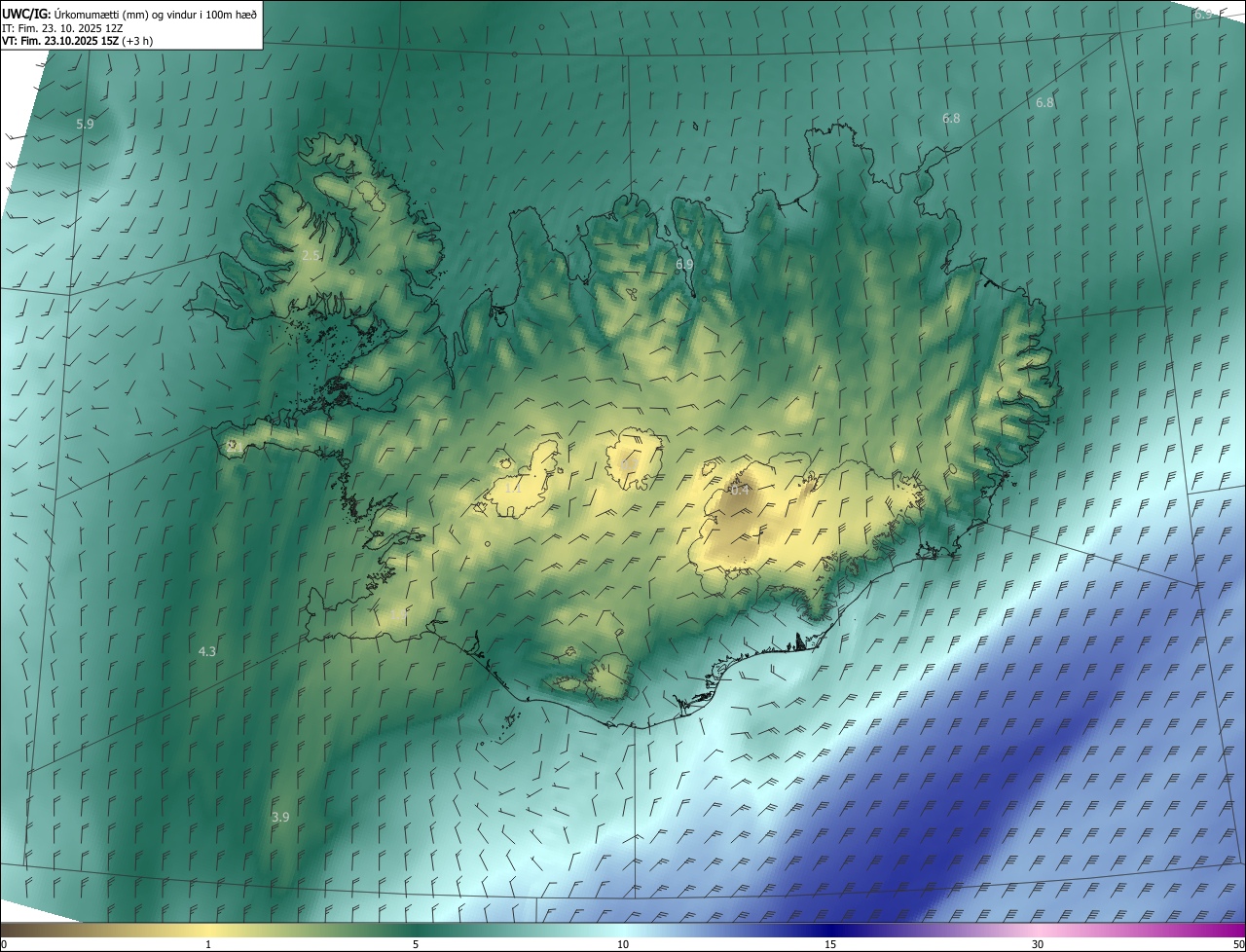Screen dimensions: 1246x952
Task: Click the 5 tick on the color scale
Action: coord(416,944)
